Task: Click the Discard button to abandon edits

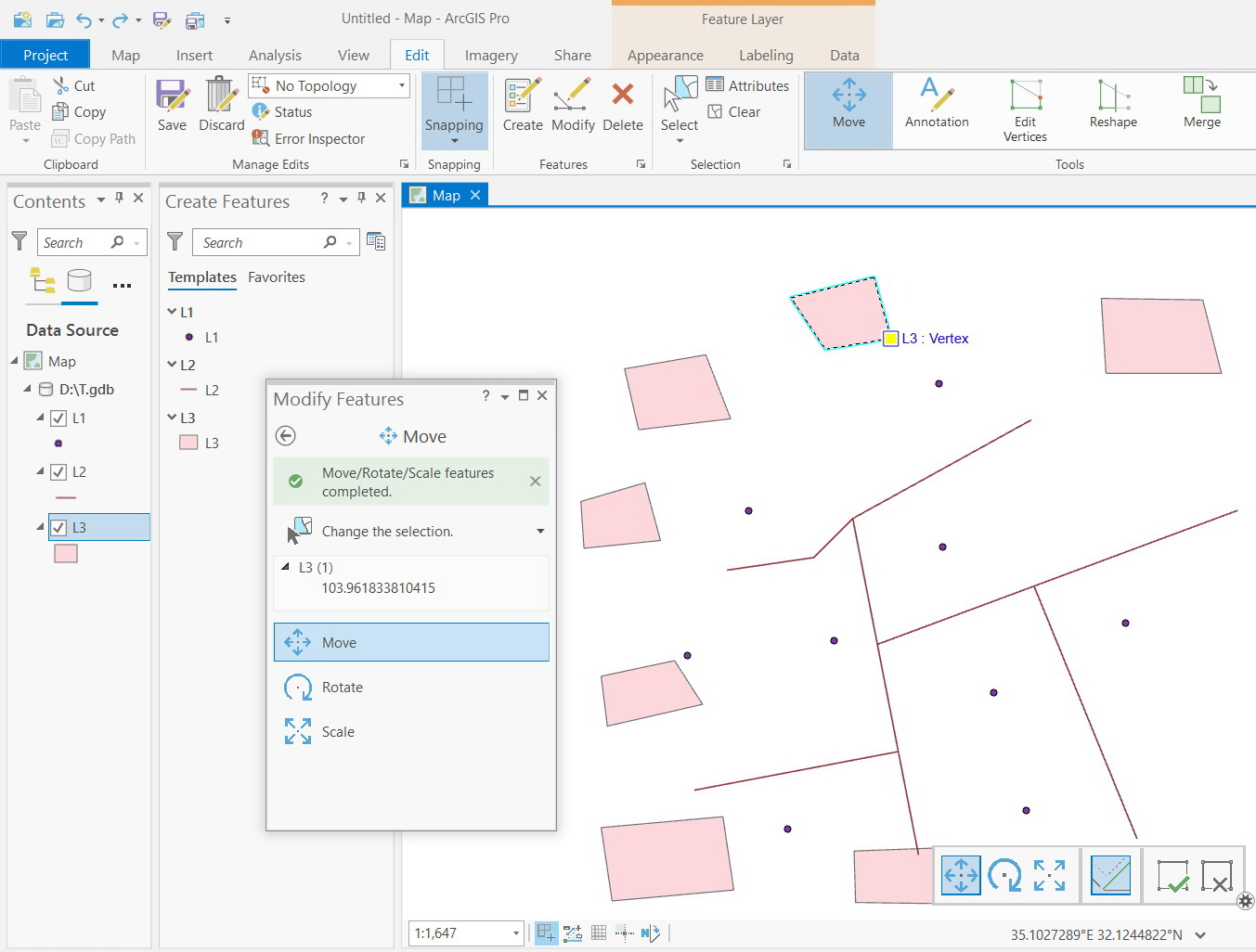Action: pos(220,104)
